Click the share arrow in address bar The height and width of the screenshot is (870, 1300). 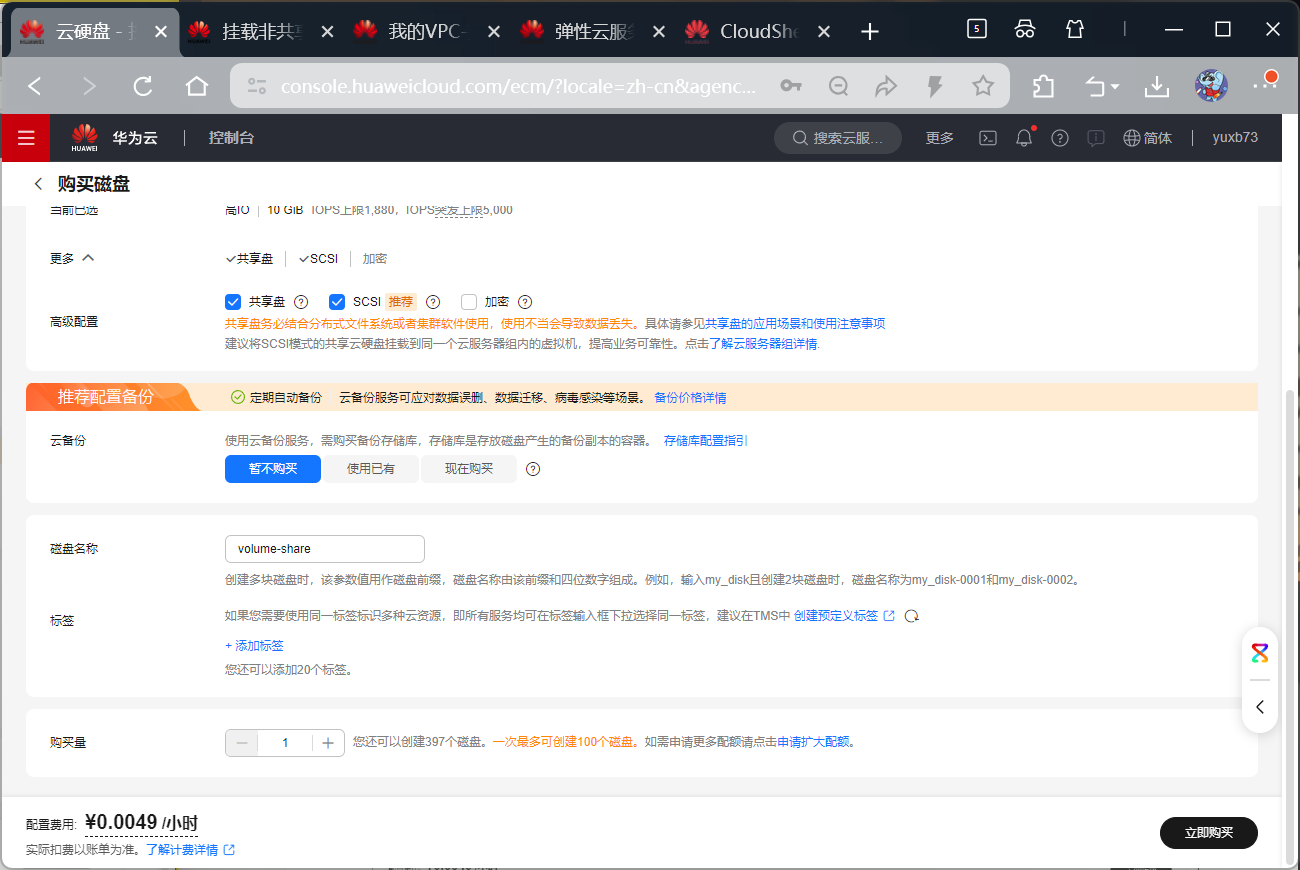click(886, 86)
